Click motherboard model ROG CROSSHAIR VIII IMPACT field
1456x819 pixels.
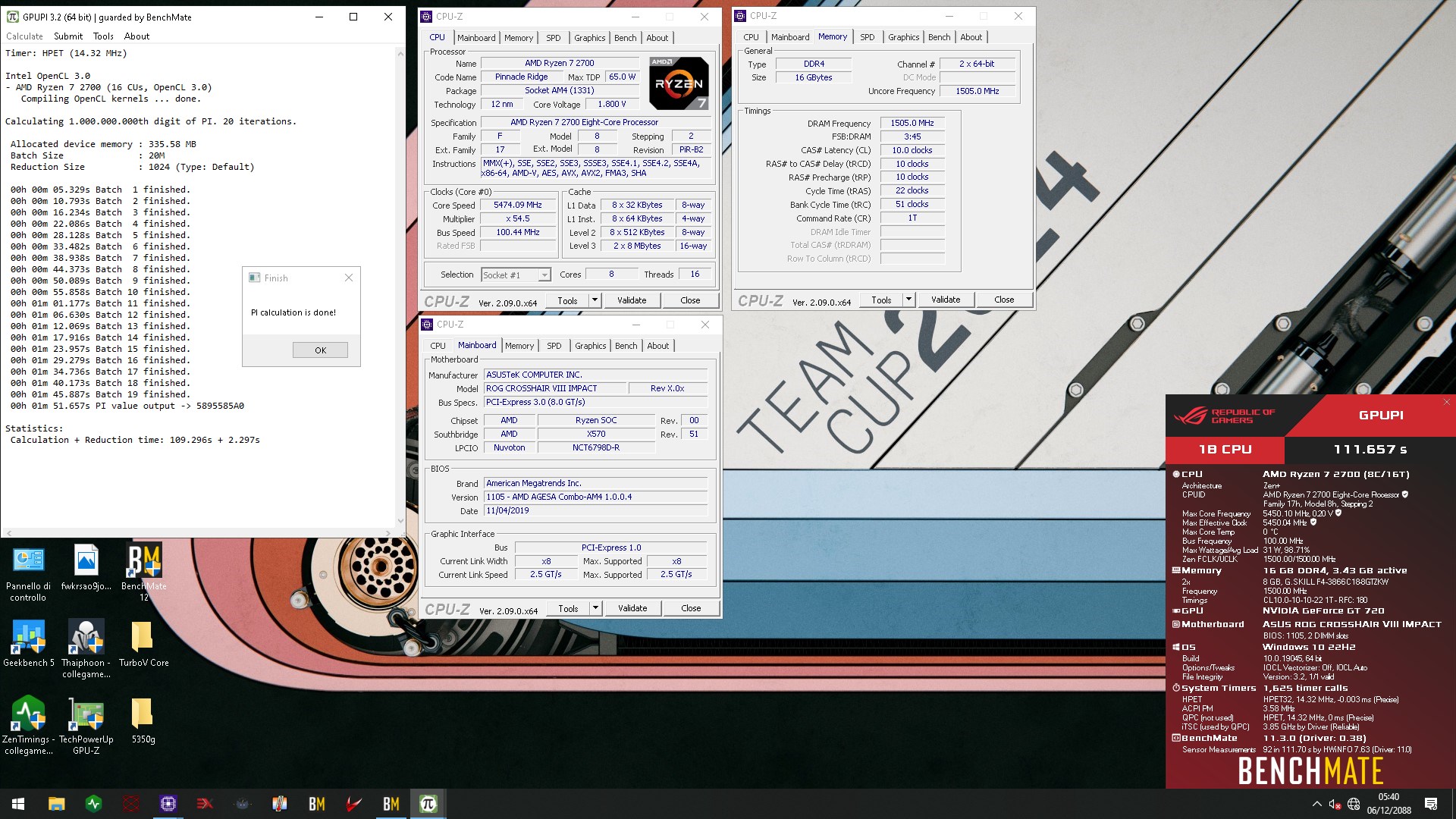[x=555, y=388]
